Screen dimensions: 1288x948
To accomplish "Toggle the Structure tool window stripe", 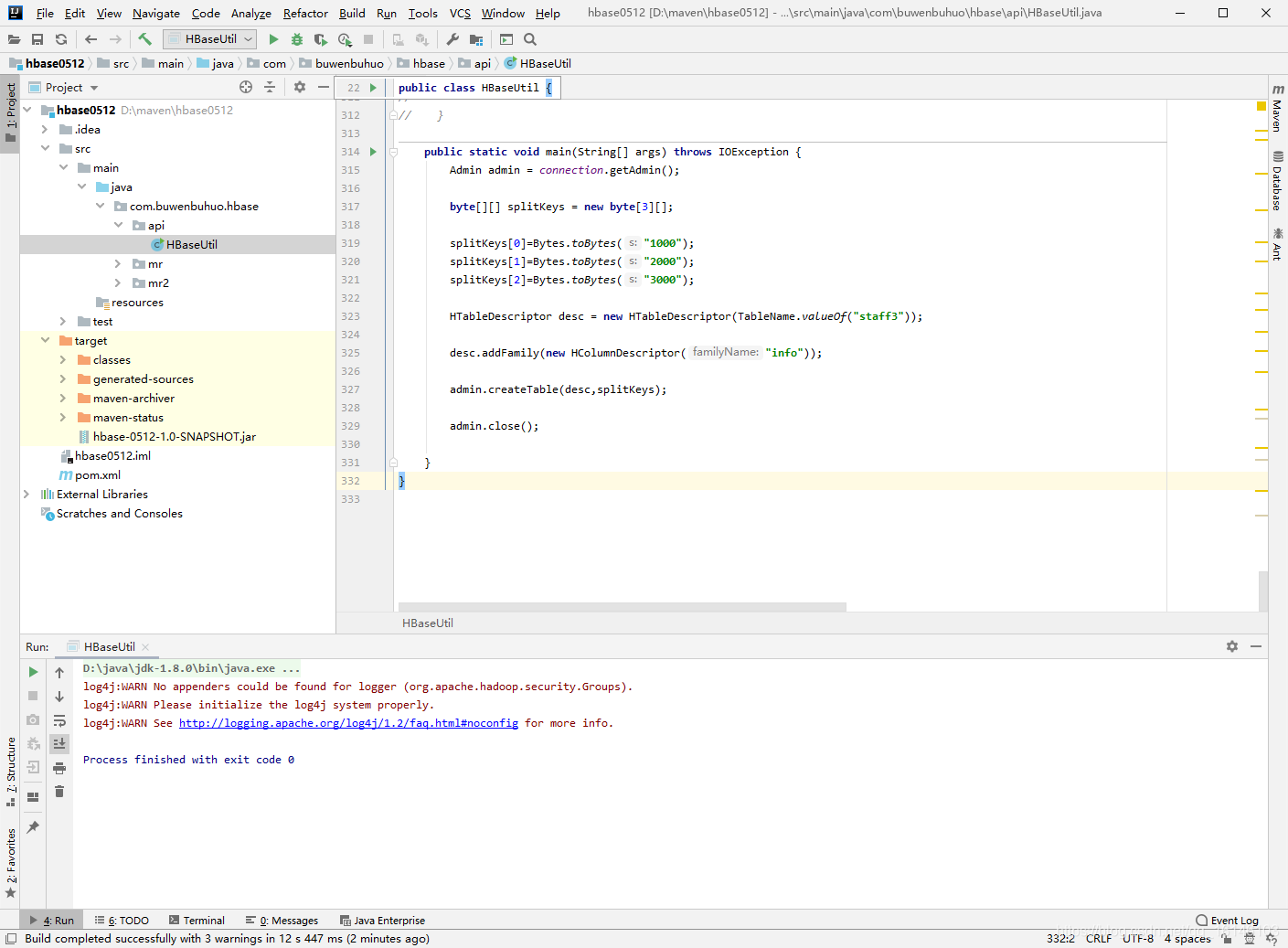I will click(x=10, y=772).
